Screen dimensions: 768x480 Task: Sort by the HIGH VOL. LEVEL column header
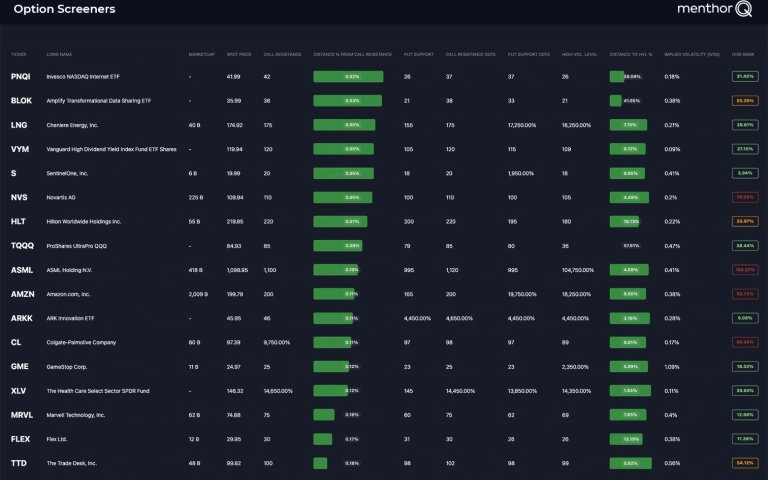579,54
